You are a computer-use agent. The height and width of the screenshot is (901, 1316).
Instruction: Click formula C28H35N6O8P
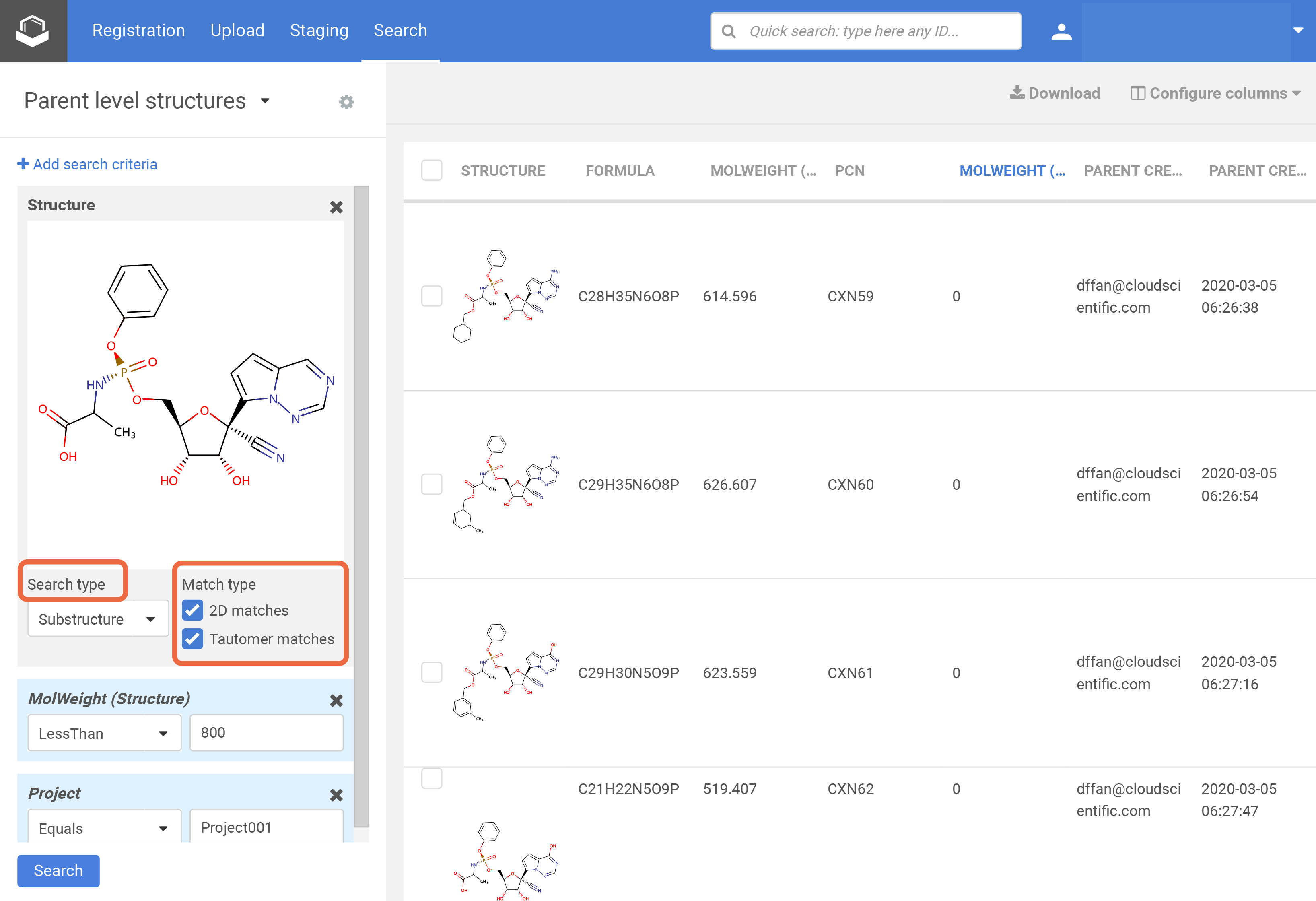[x=628, y=296]
